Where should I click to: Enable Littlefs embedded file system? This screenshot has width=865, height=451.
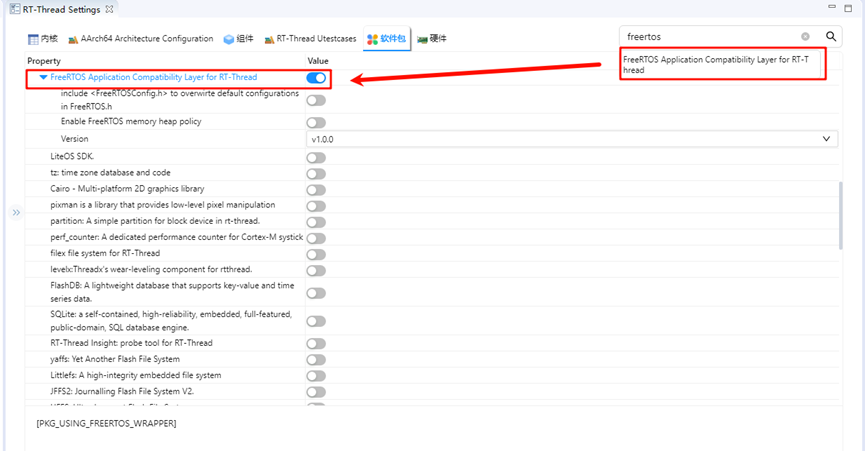point(316,376)
